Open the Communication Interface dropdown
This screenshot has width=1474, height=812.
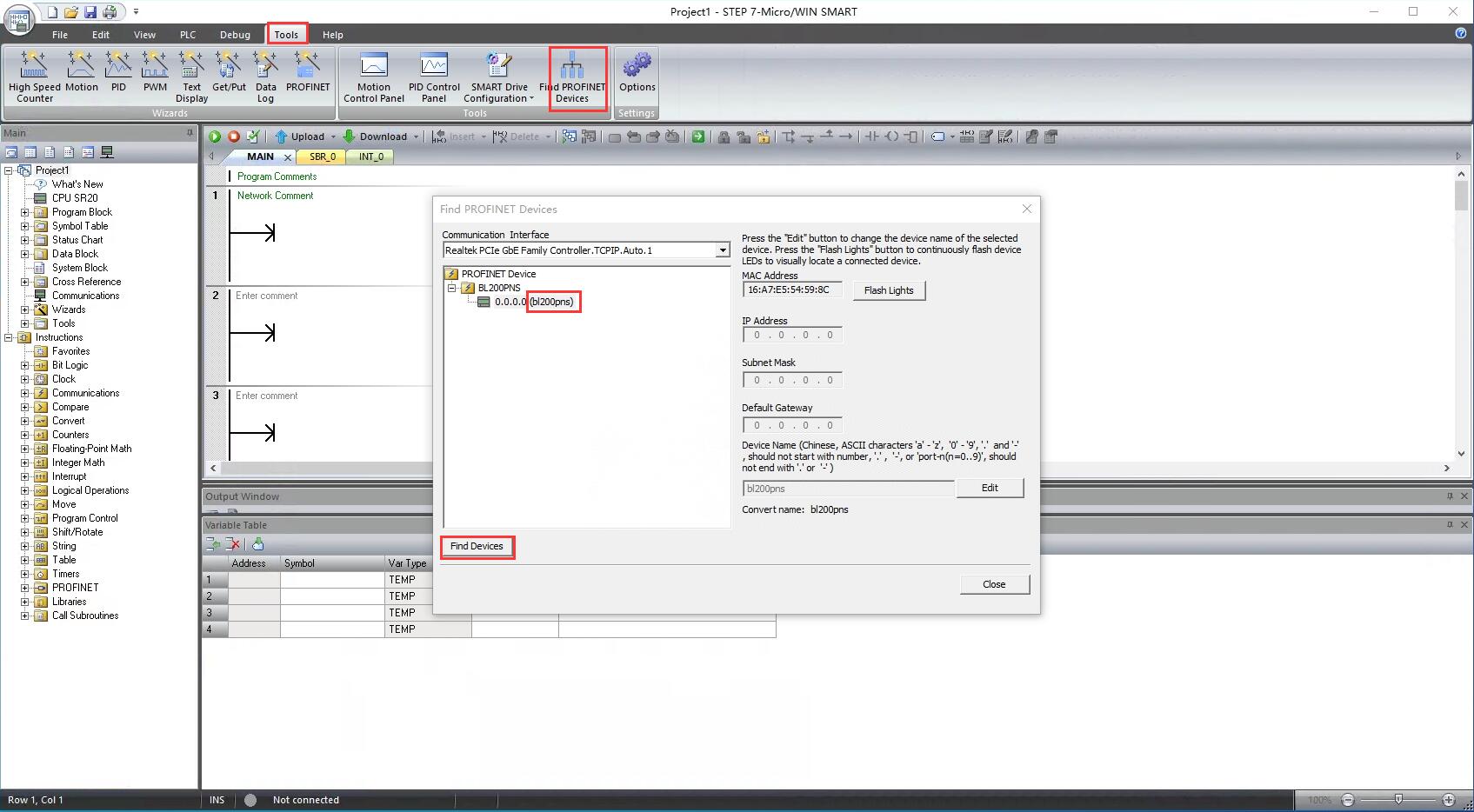point(722,250)
